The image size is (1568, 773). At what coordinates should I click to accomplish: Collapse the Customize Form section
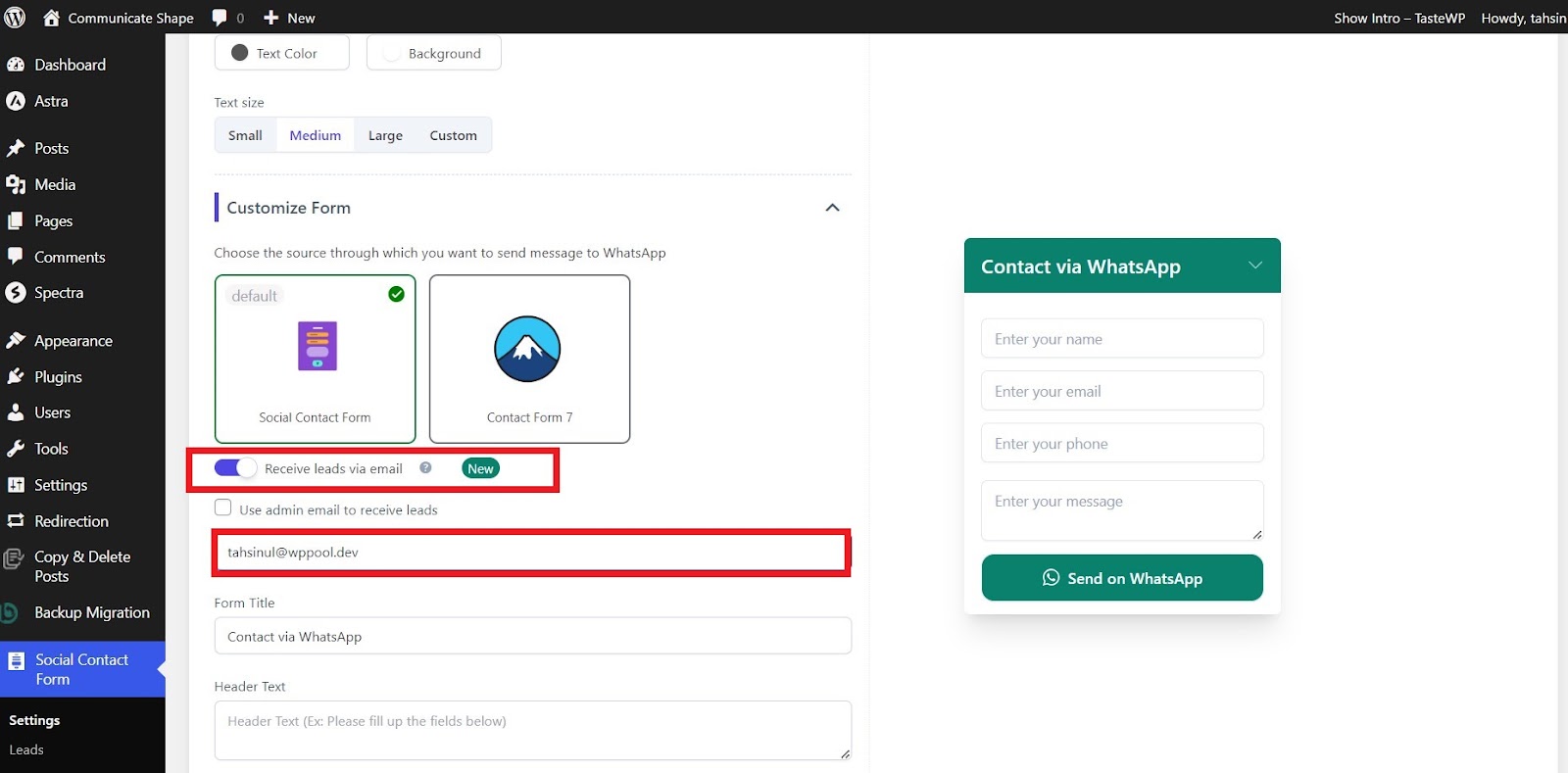[832, 208]
